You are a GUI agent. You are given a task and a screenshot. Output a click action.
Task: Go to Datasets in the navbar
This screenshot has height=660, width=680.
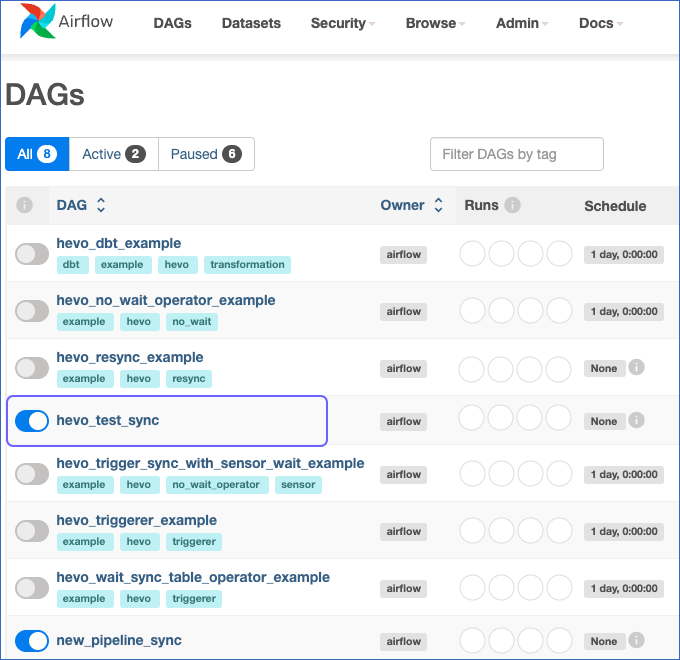[x=251, y=23]
